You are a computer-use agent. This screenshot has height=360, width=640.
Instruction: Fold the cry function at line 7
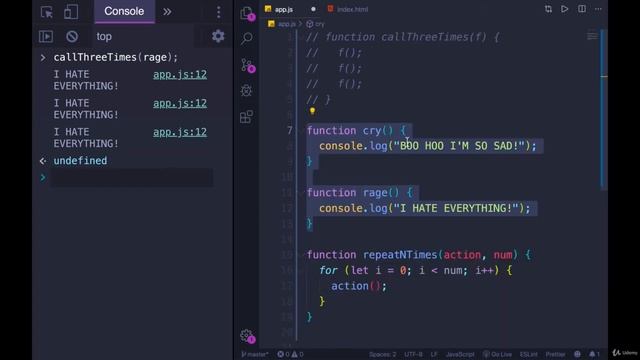tap(301, 131)
